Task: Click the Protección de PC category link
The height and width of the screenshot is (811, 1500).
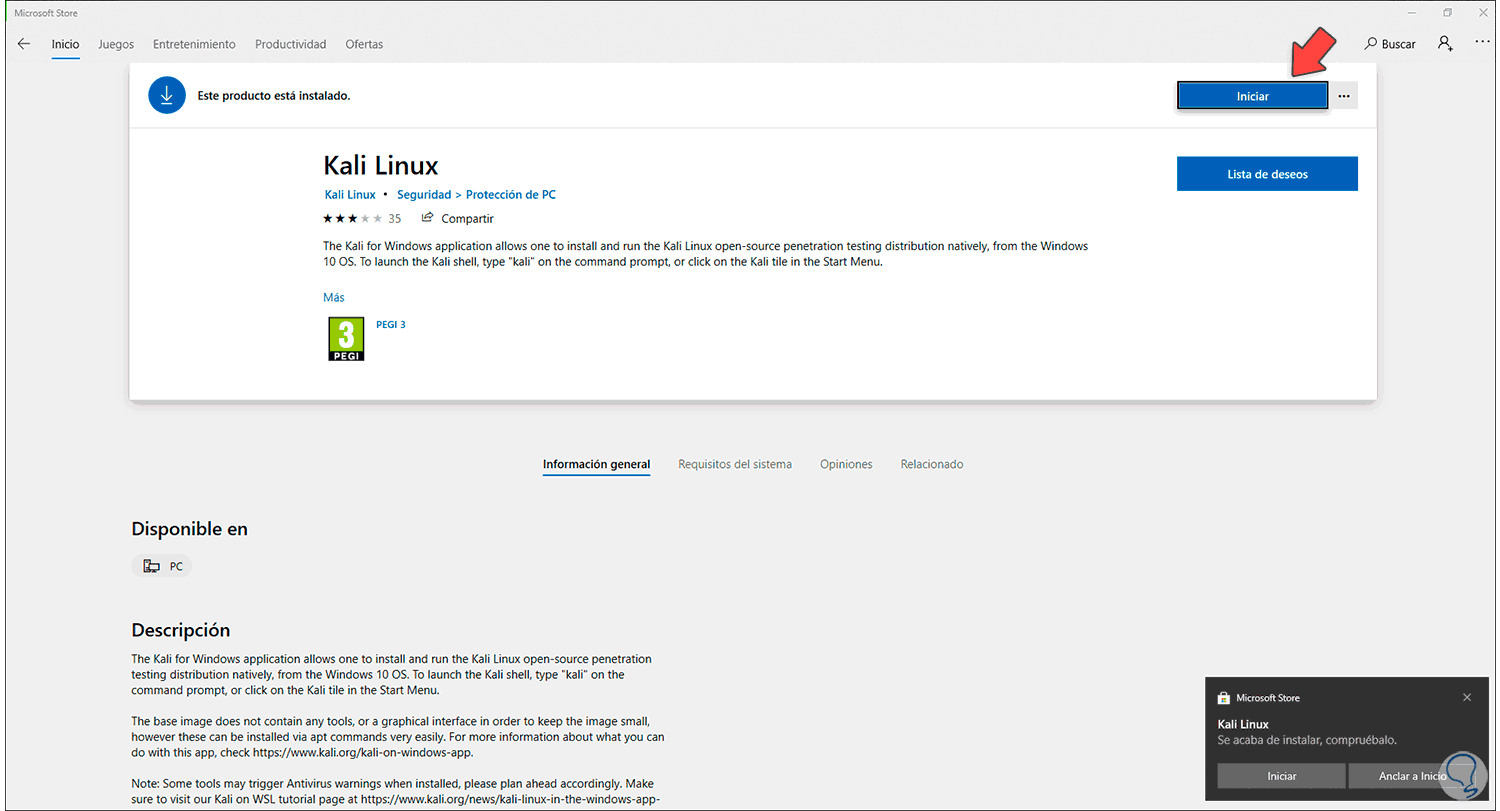Action: coord(511,195)
